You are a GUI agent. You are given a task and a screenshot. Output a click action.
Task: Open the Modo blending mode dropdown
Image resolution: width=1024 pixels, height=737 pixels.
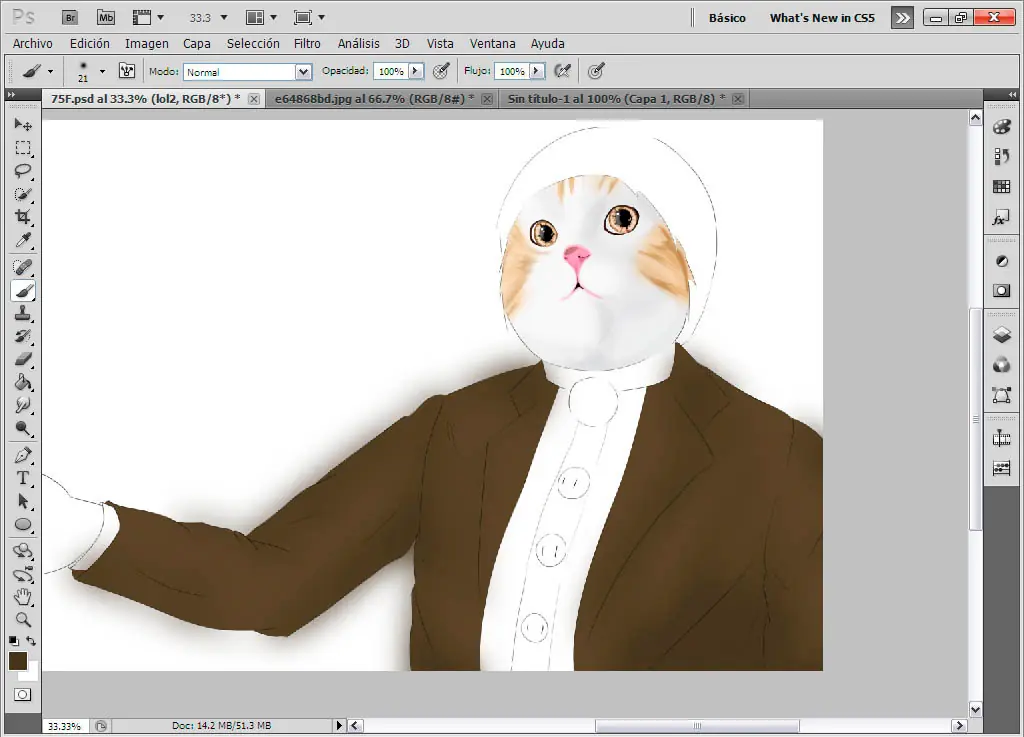pyautogui.click(x=303, y=72)
